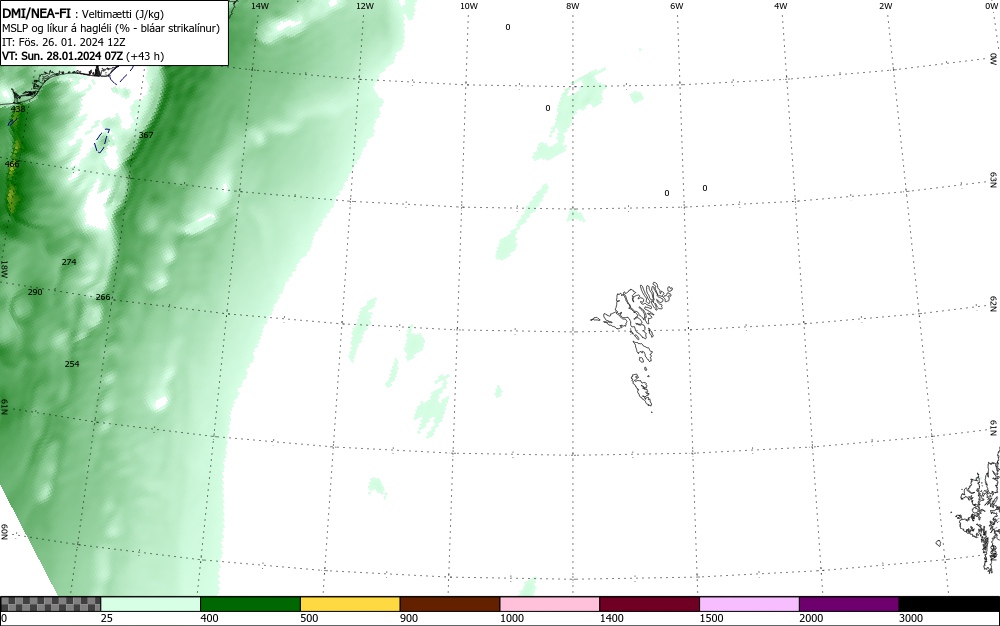Click the small blue dashed hail contour
Screen dimensions: 1000x626
[102, 140]
